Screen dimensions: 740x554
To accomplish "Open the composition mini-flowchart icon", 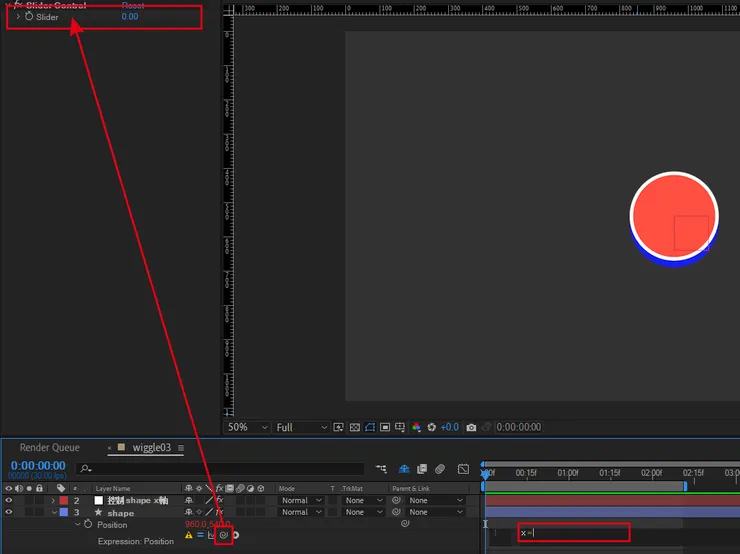I will click(381, 468).
